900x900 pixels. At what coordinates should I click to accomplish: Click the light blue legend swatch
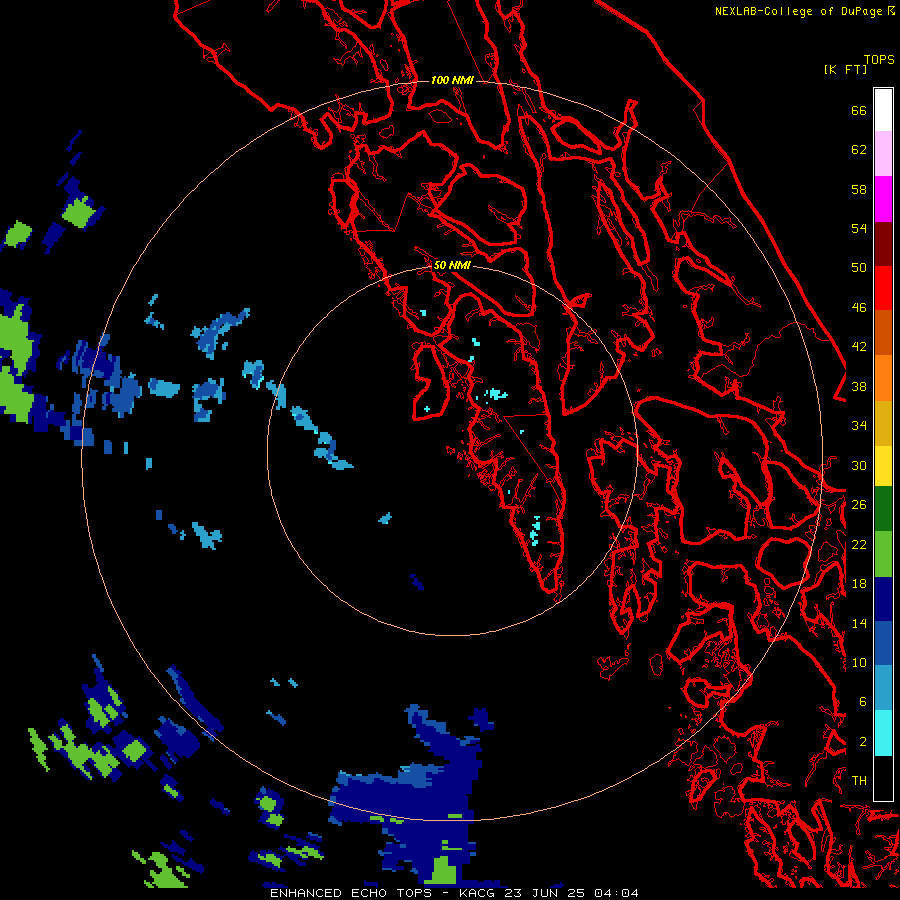pyautogui.click(x=883, y=688)
